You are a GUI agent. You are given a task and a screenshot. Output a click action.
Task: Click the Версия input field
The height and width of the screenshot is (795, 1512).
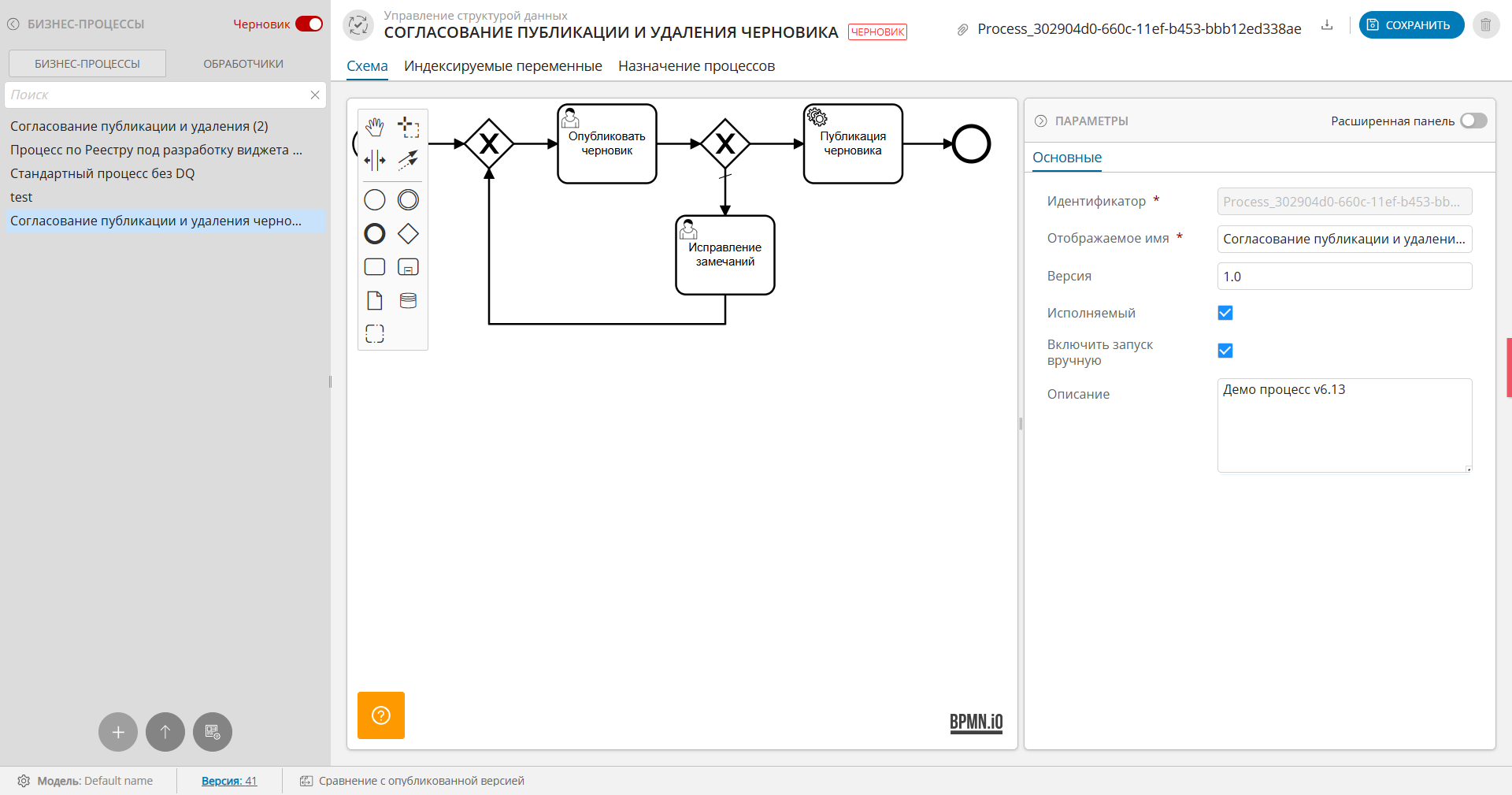(1343, 277)
